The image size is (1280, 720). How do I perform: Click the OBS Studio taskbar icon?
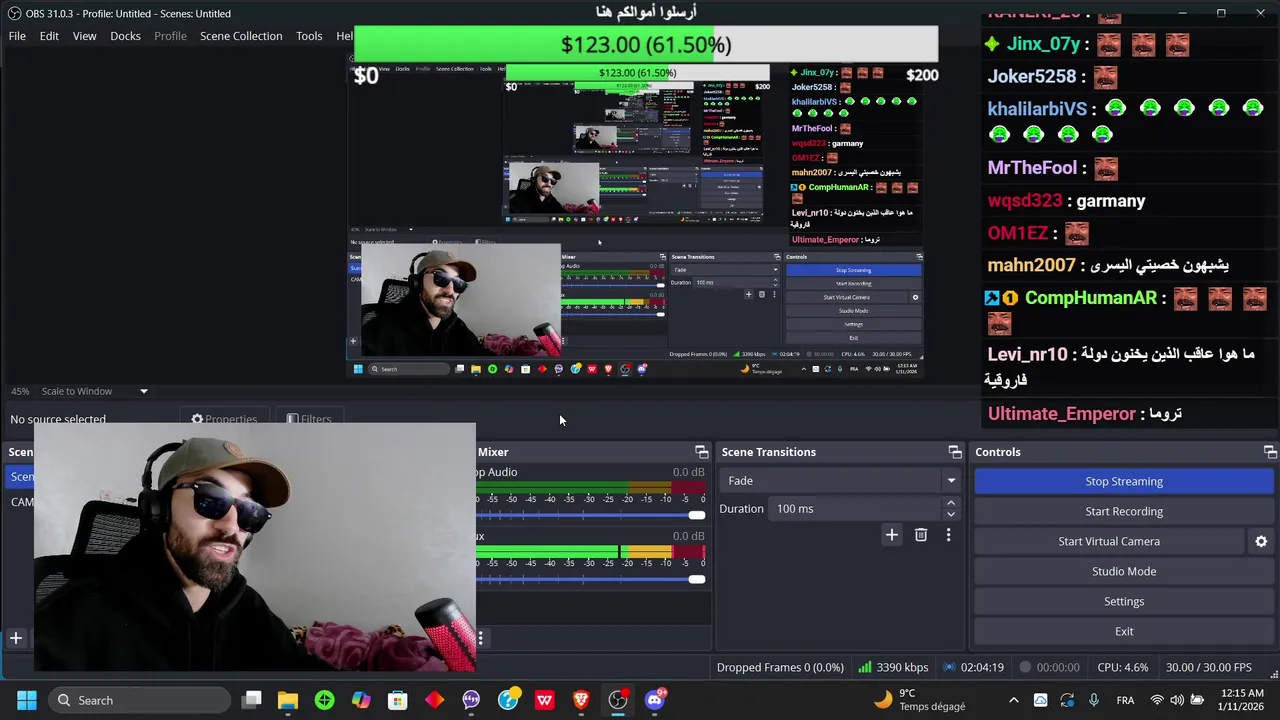[x=618, y=700]
